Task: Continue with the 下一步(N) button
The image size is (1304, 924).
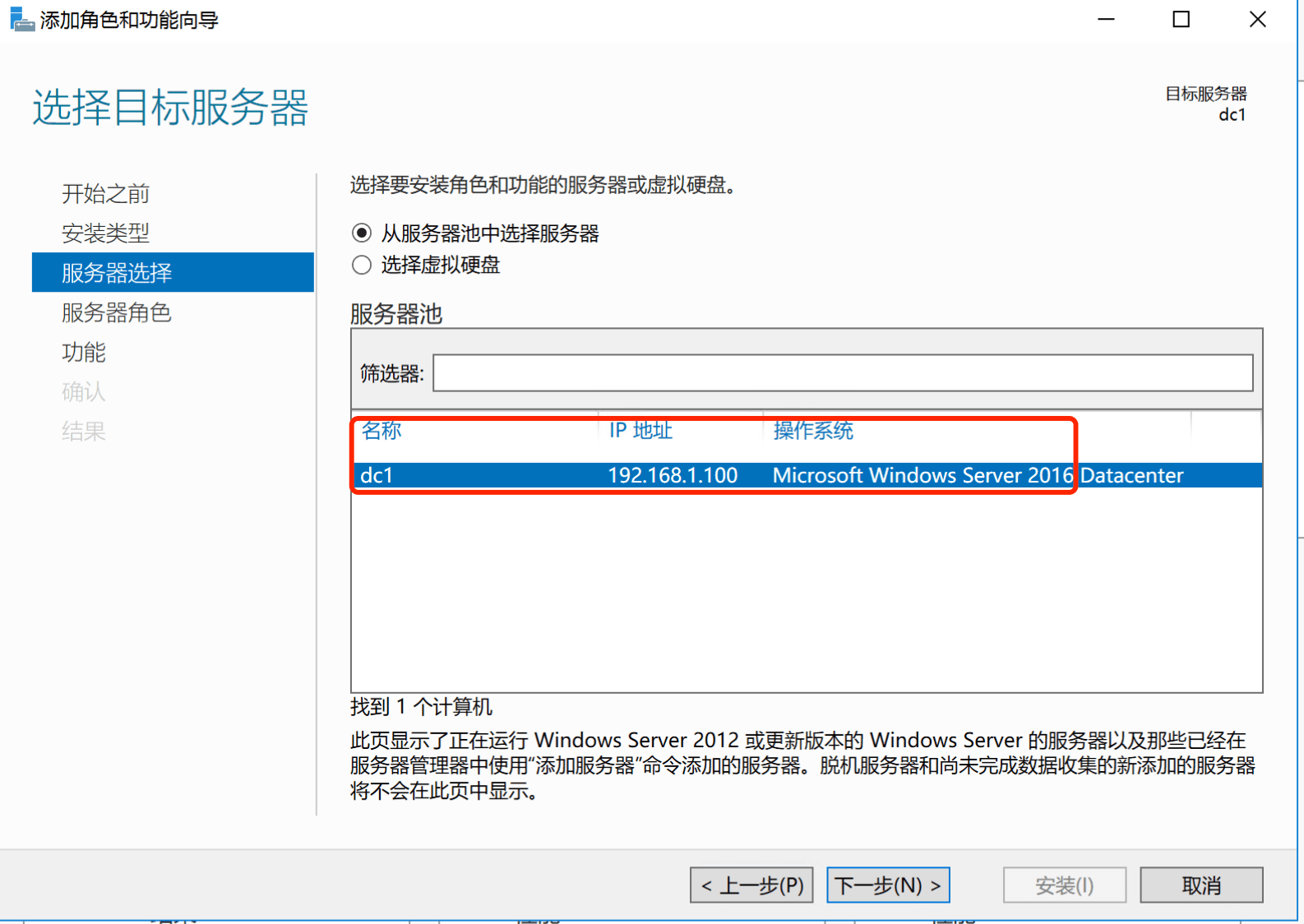Action: [888, 885]
